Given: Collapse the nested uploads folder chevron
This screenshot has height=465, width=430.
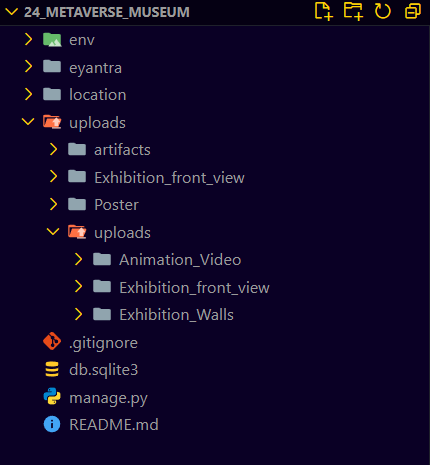Looking at the screenshot, I should tap(53, 232).
